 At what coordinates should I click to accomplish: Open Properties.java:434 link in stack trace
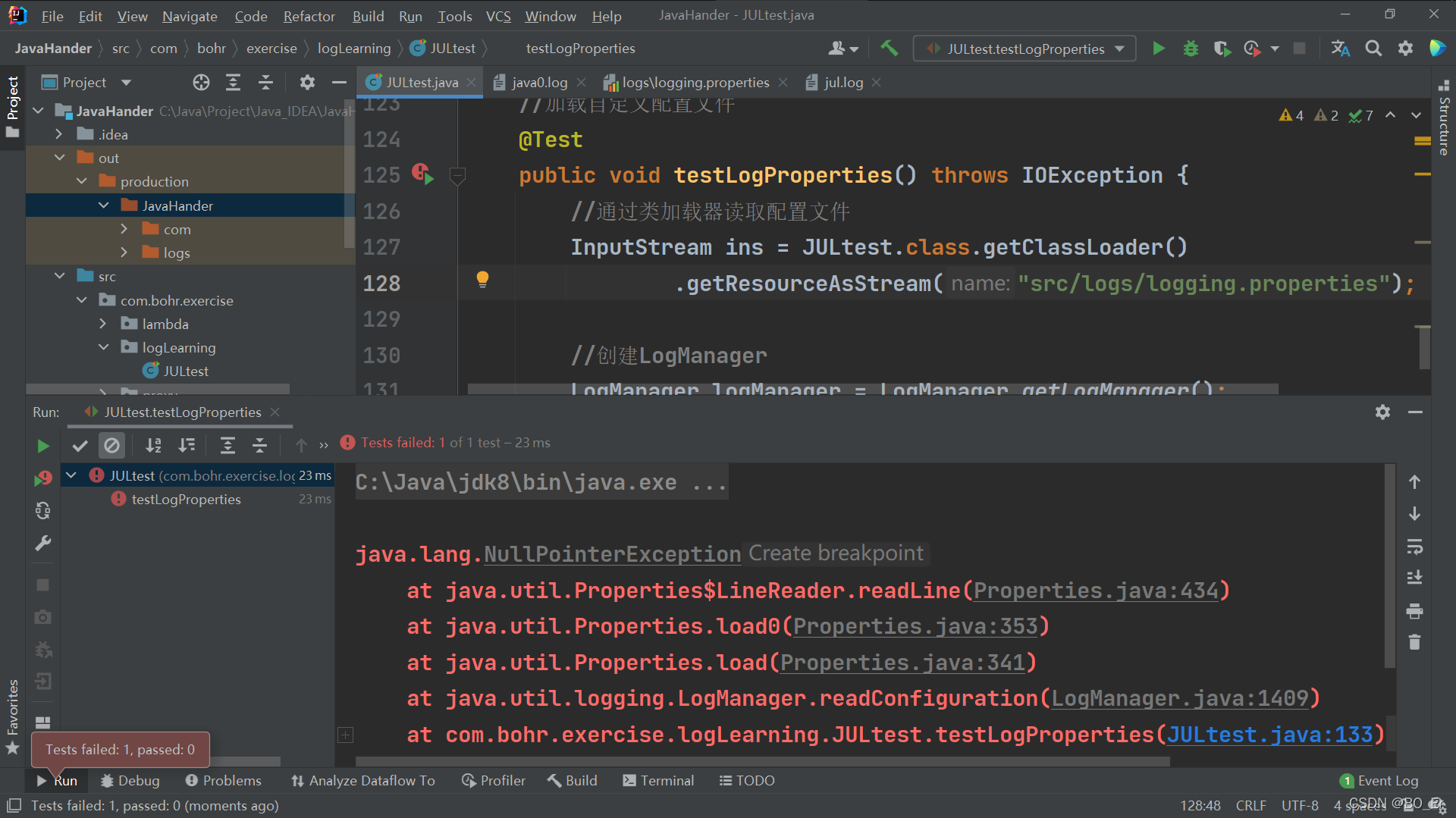tap(1096, 591)
